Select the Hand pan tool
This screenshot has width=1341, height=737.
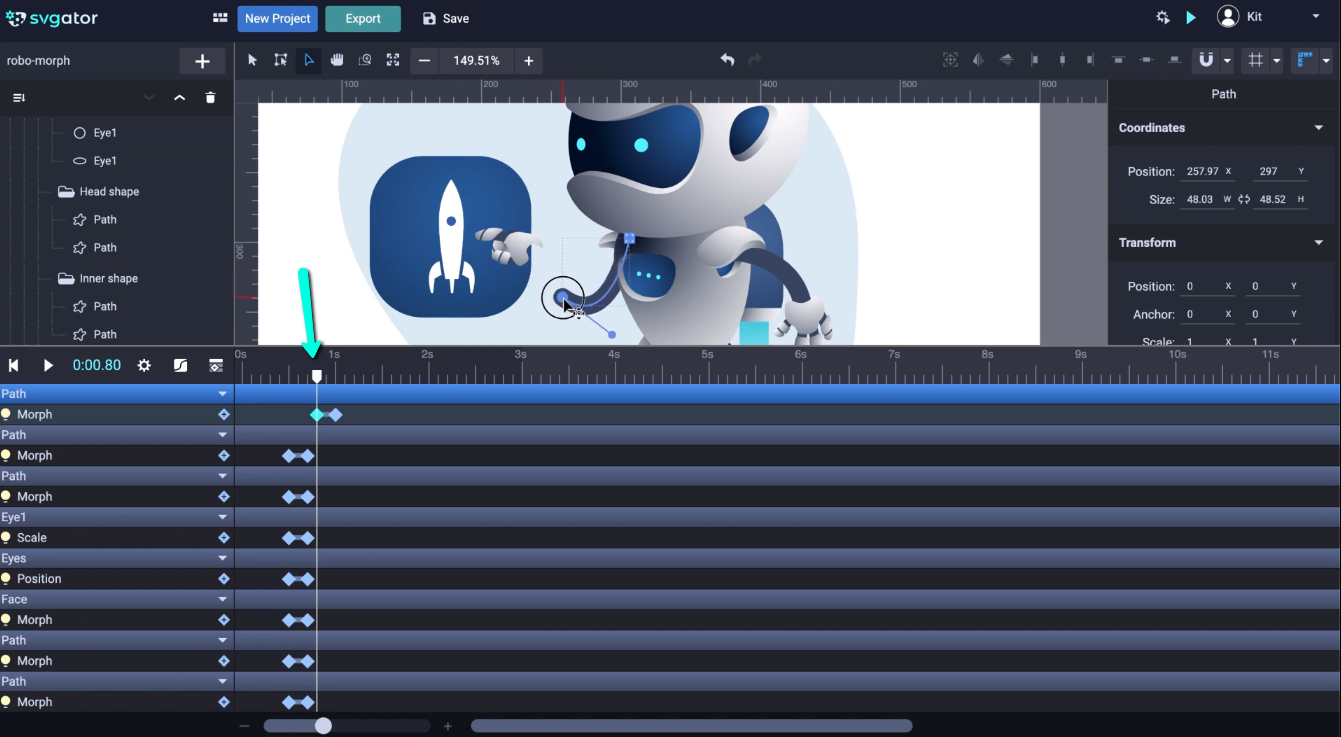coord(337,60)
